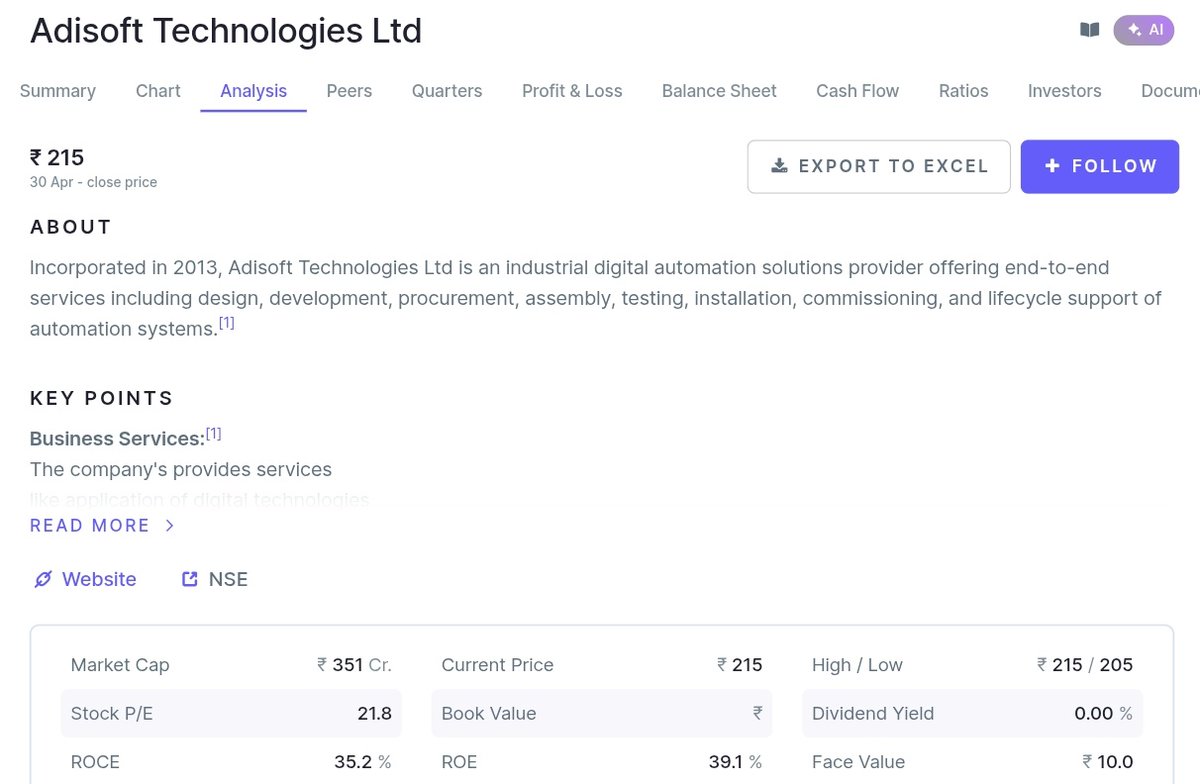Click the ₹ 215 close price
The image size is (1200, 784).
(57, 157)
